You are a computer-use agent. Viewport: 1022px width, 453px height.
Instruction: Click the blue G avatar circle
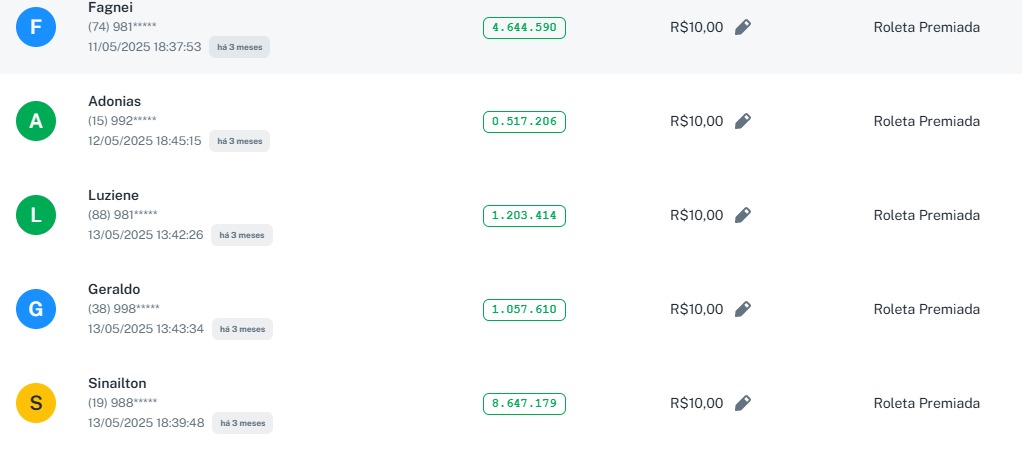(36, 309)
